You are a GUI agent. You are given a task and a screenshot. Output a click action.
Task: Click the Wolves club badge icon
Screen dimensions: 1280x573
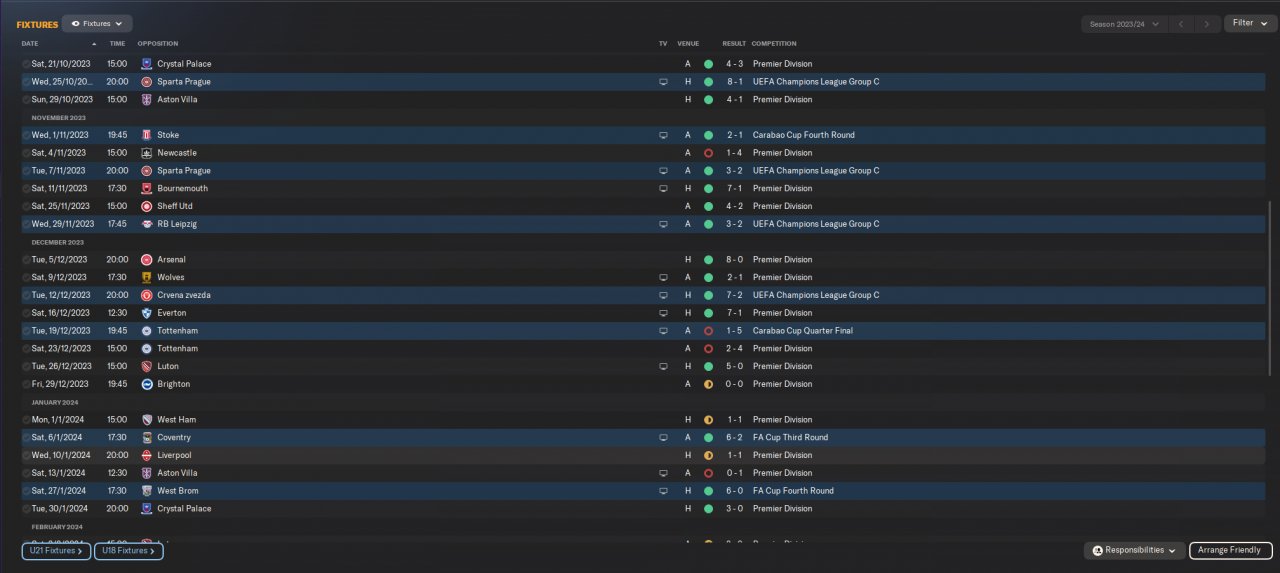147,278
